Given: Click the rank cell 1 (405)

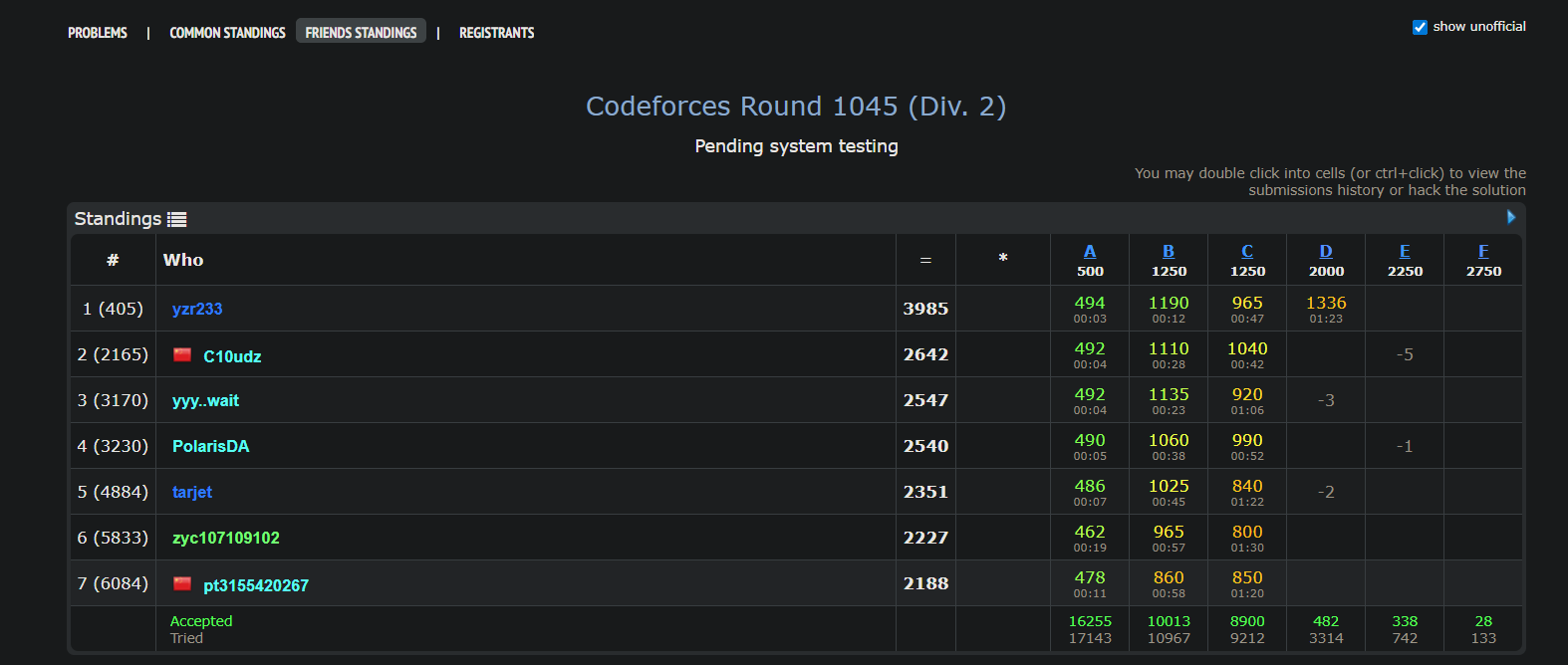Looking at the screenshot, I should point(113,309).
